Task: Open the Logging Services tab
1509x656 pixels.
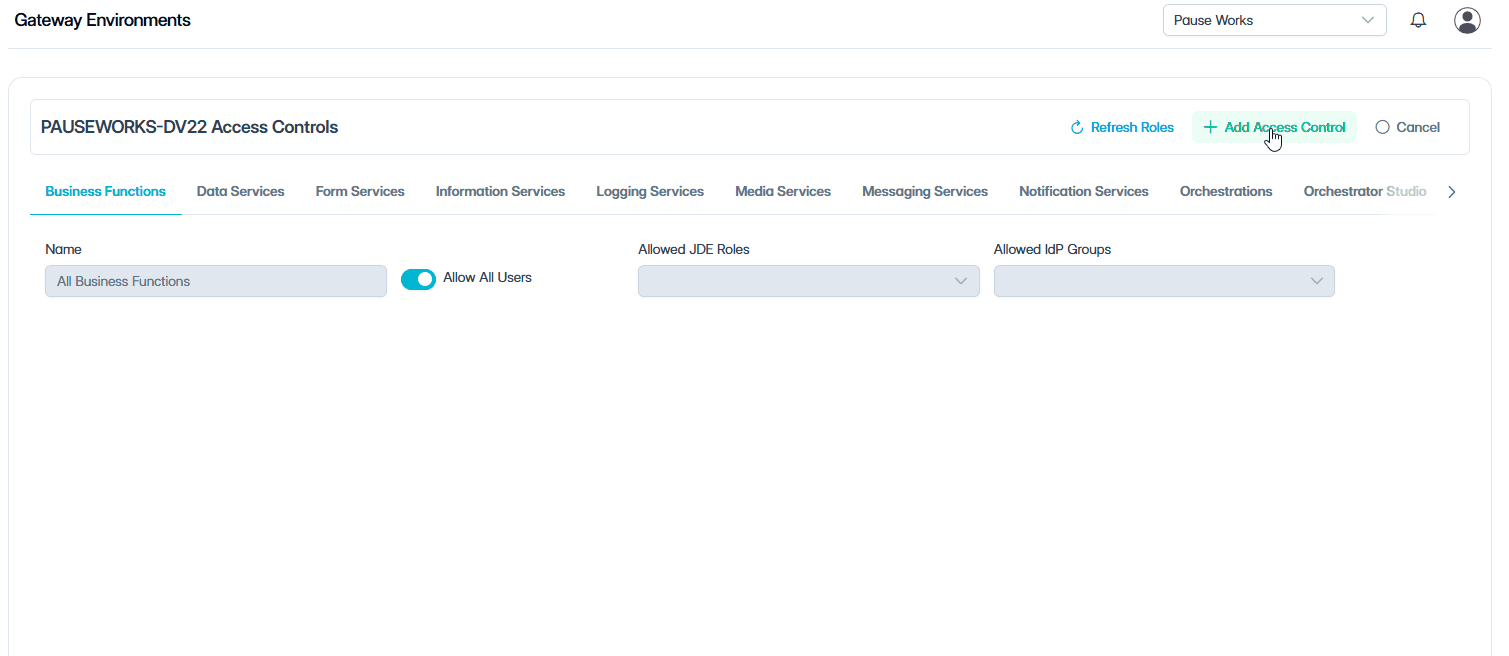Action: pyautogui.click(x=650, y=191)
